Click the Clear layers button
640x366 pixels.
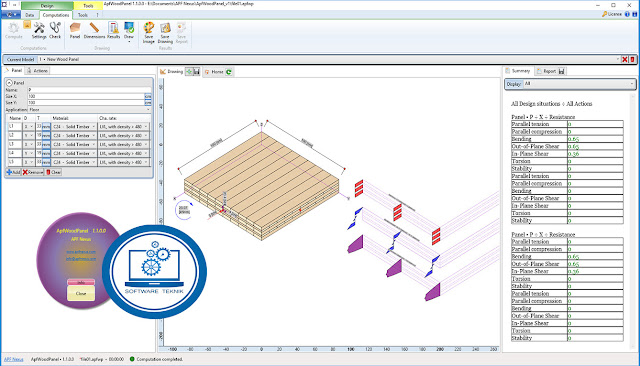pos(53,173)
